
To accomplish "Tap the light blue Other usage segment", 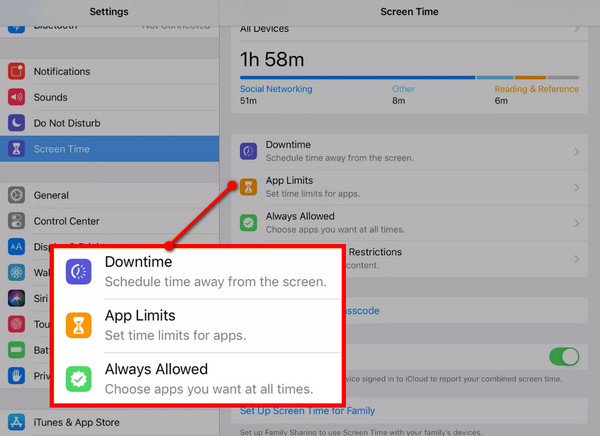I will (495, 77).
